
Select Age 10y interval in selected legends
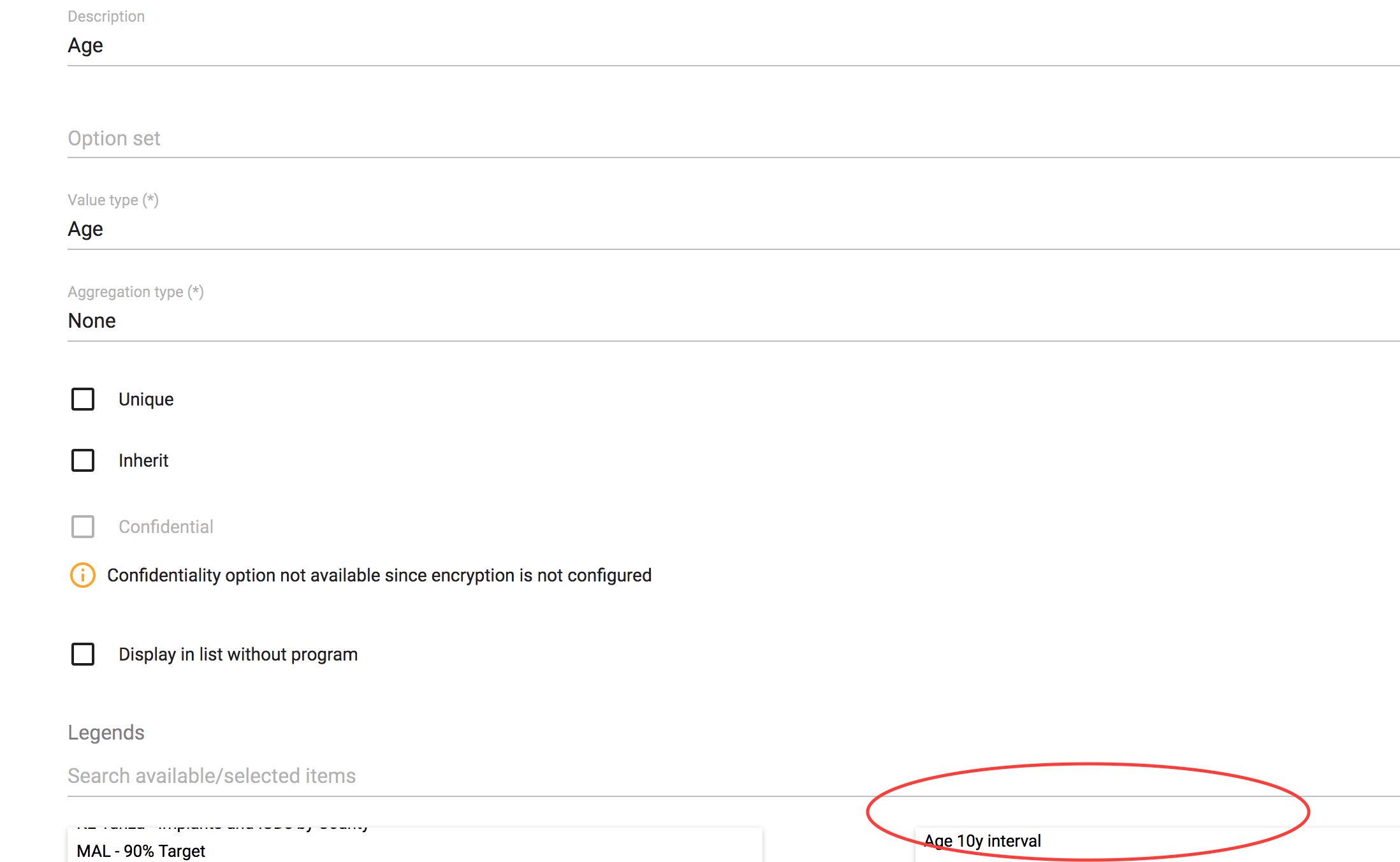pos(982,842)
